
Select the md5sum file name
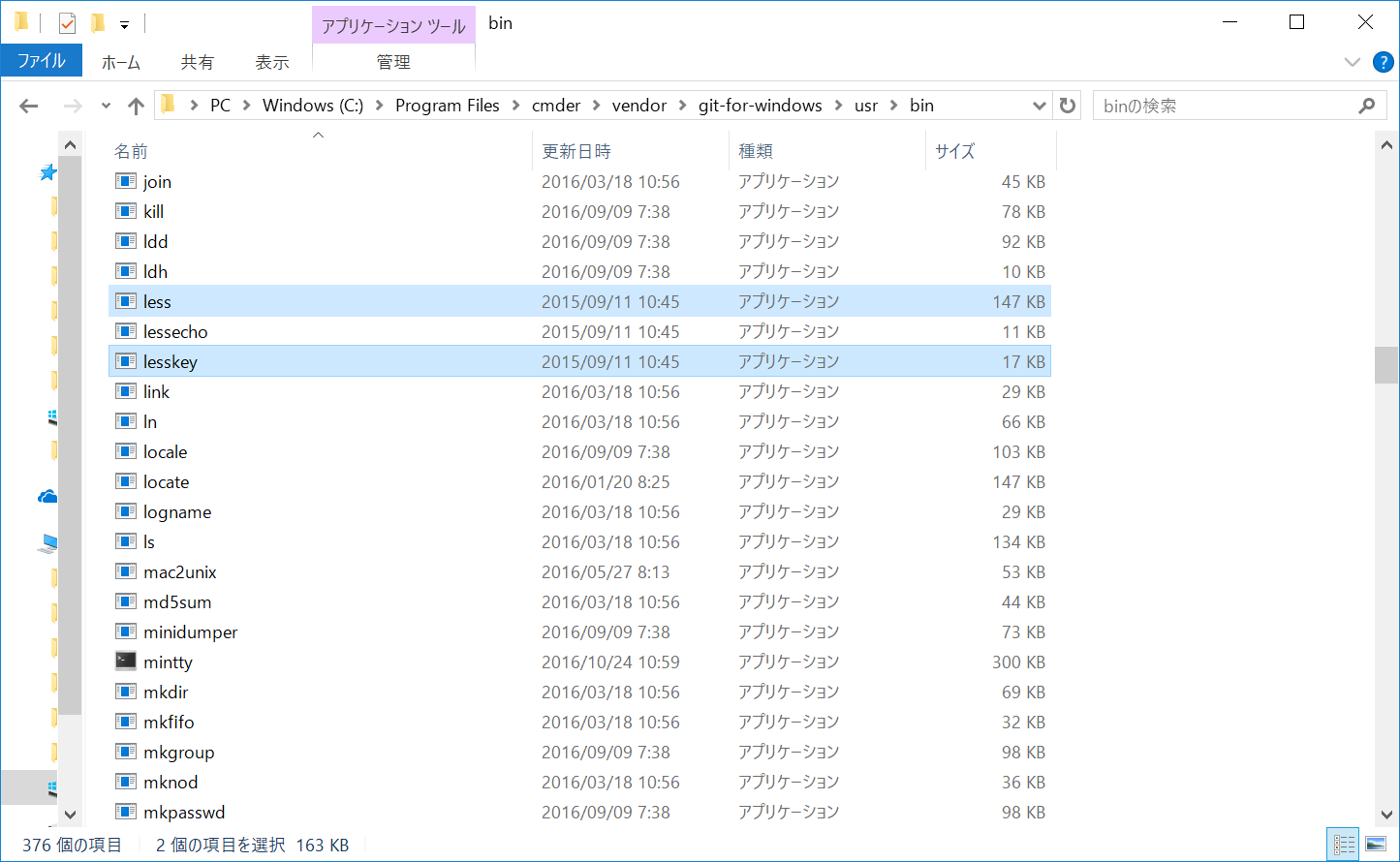point(177,602)
